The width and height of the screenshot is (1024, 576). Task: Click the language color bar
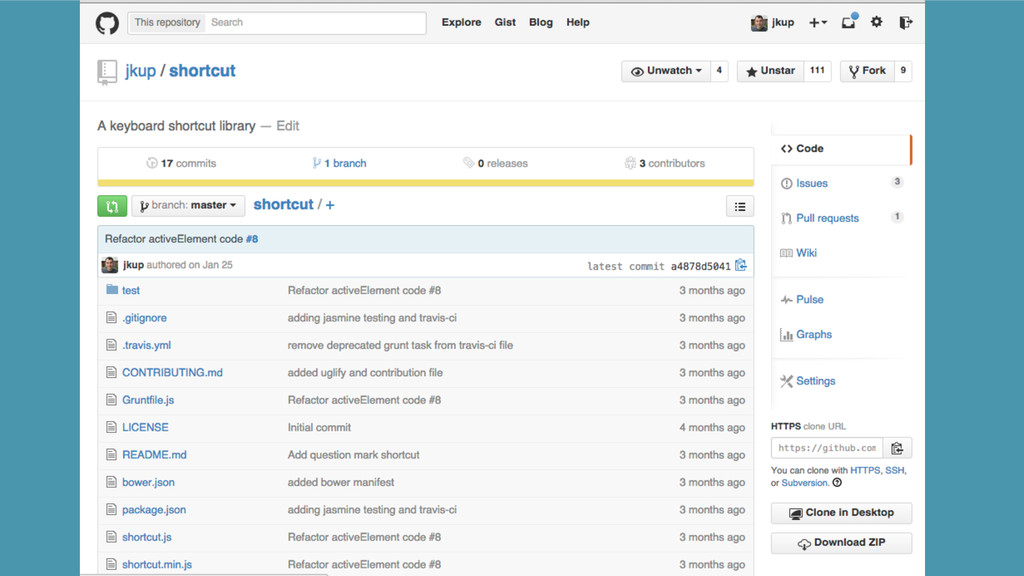point(426,184)
